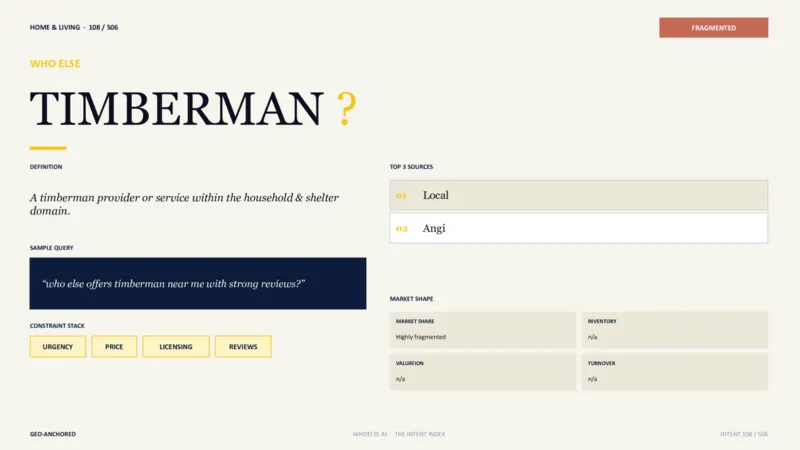The height and width of the screenshot is (450, 800).
Task: Select the REVIEWS constraint tag
Action: [243, 346]
